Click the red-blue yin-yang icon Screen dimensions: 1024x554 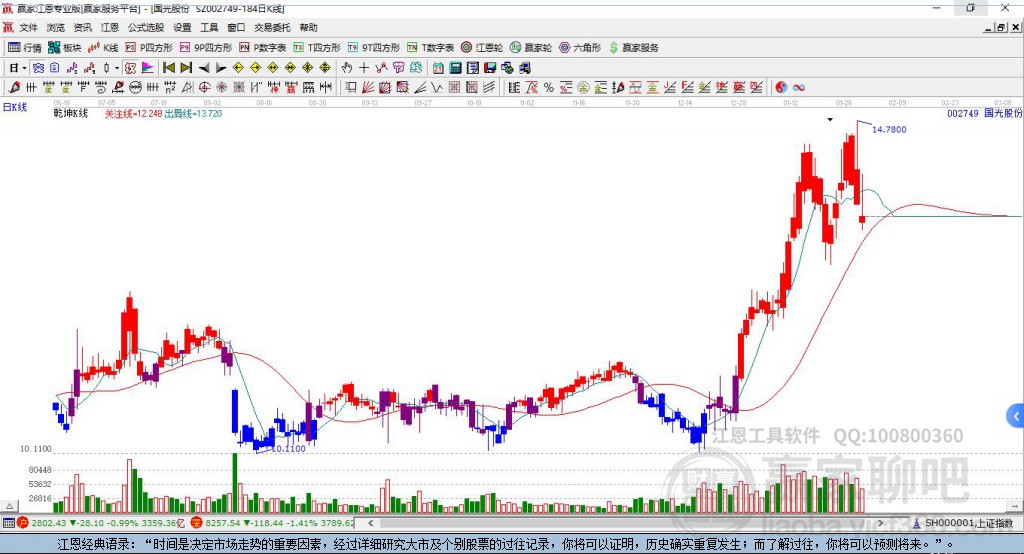[x=781, y=88]
